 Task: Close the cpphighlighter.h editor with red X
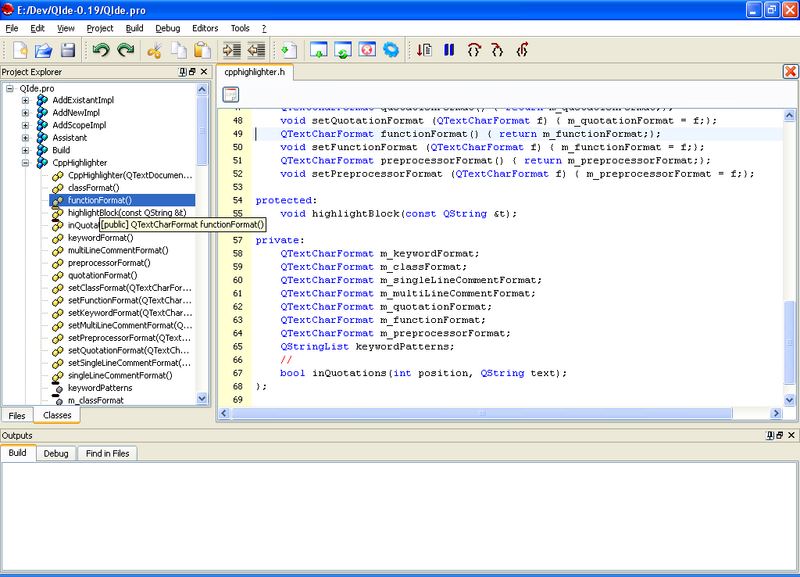[790, 72]
